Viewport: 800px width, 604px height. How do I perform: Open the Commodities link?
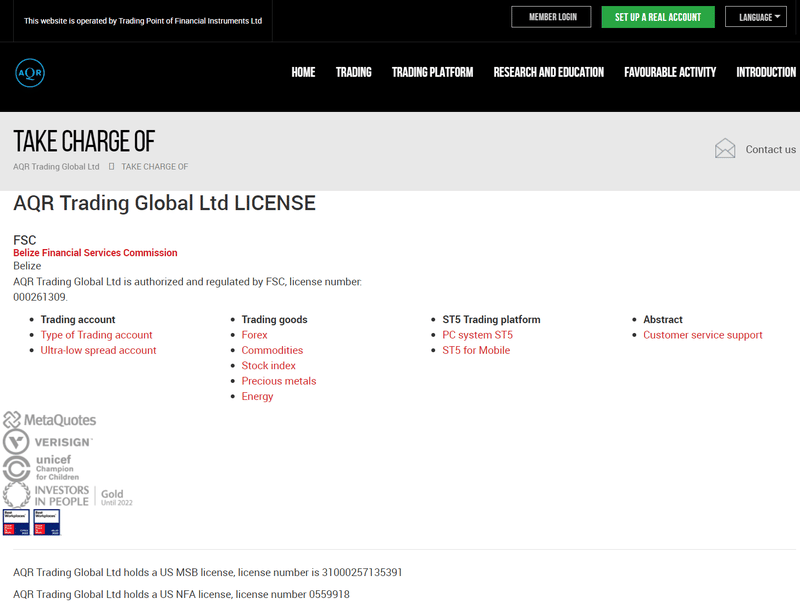pos(272,350)
